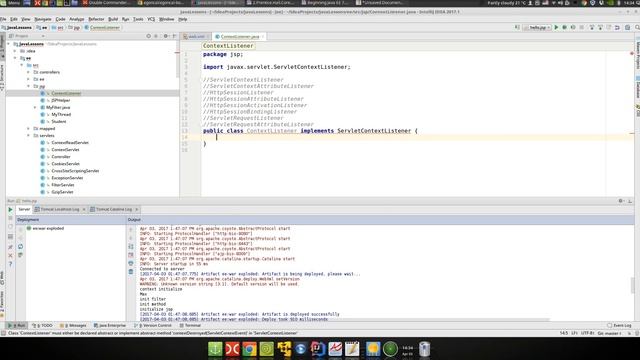Switch to the Tomcat Localhost Log tab
Image resolution: width=640 pixels, height=360 pixels.
point(60,209)
